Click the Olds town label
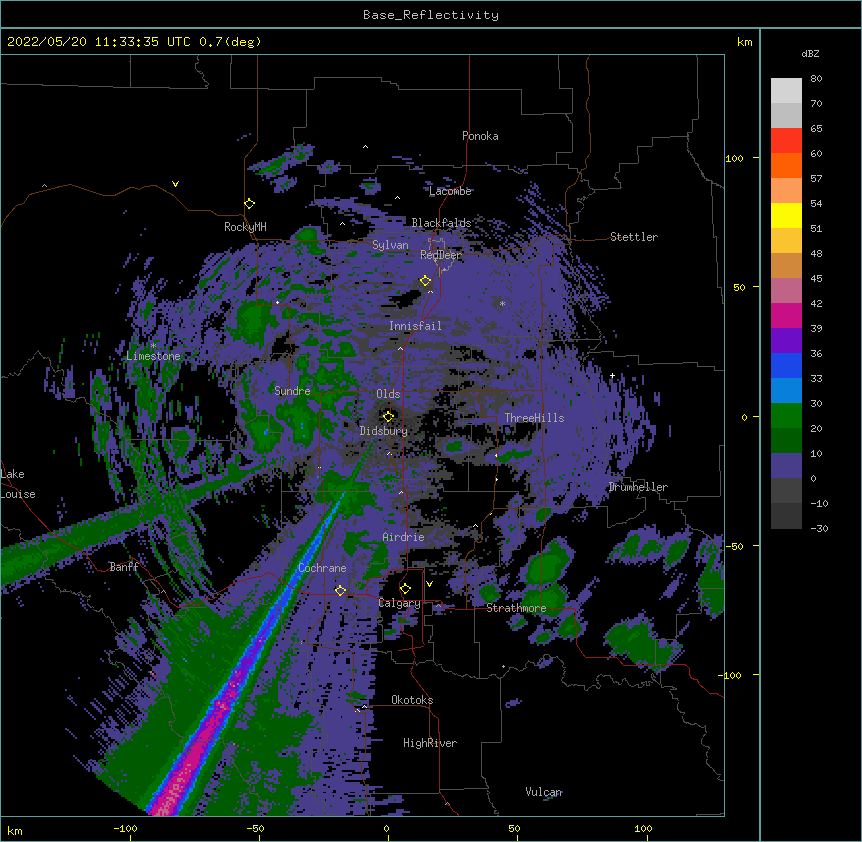Viewport: 862px width, 842px height. pyautogui.click(x=388, y=394)
